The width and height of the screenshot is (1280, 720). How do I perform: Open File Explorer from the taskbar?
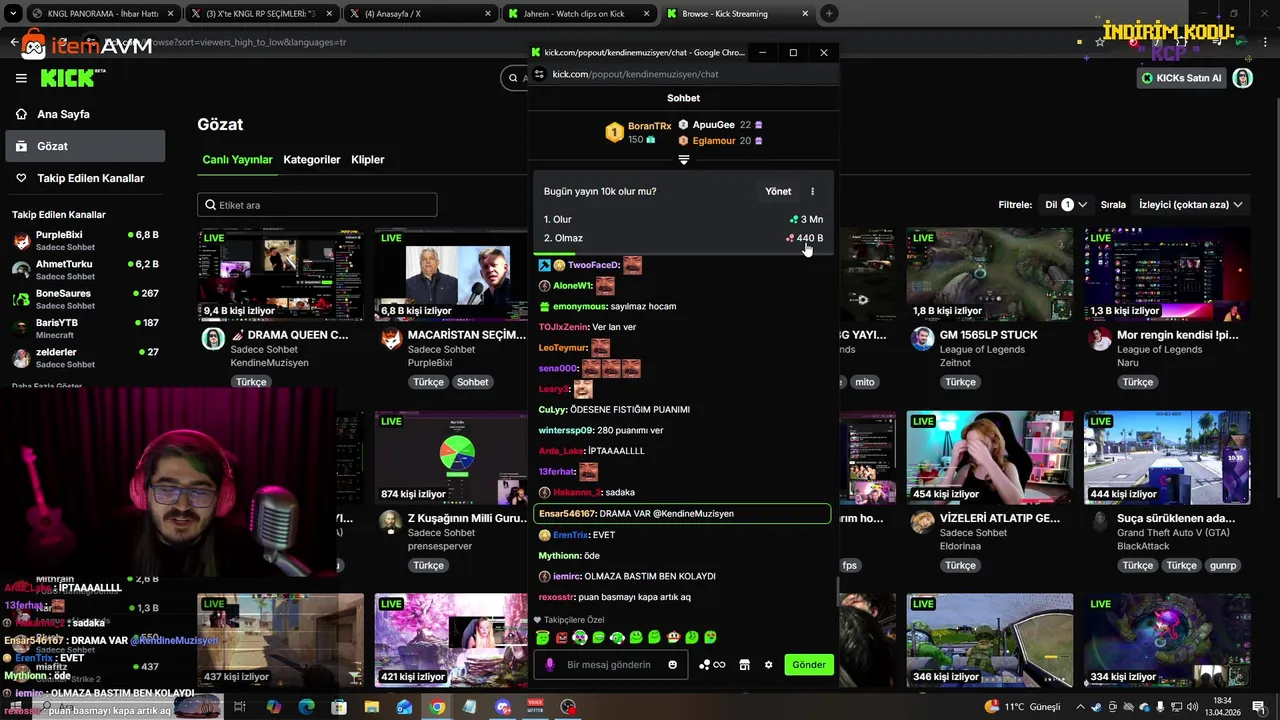click(x=371, y=707)
